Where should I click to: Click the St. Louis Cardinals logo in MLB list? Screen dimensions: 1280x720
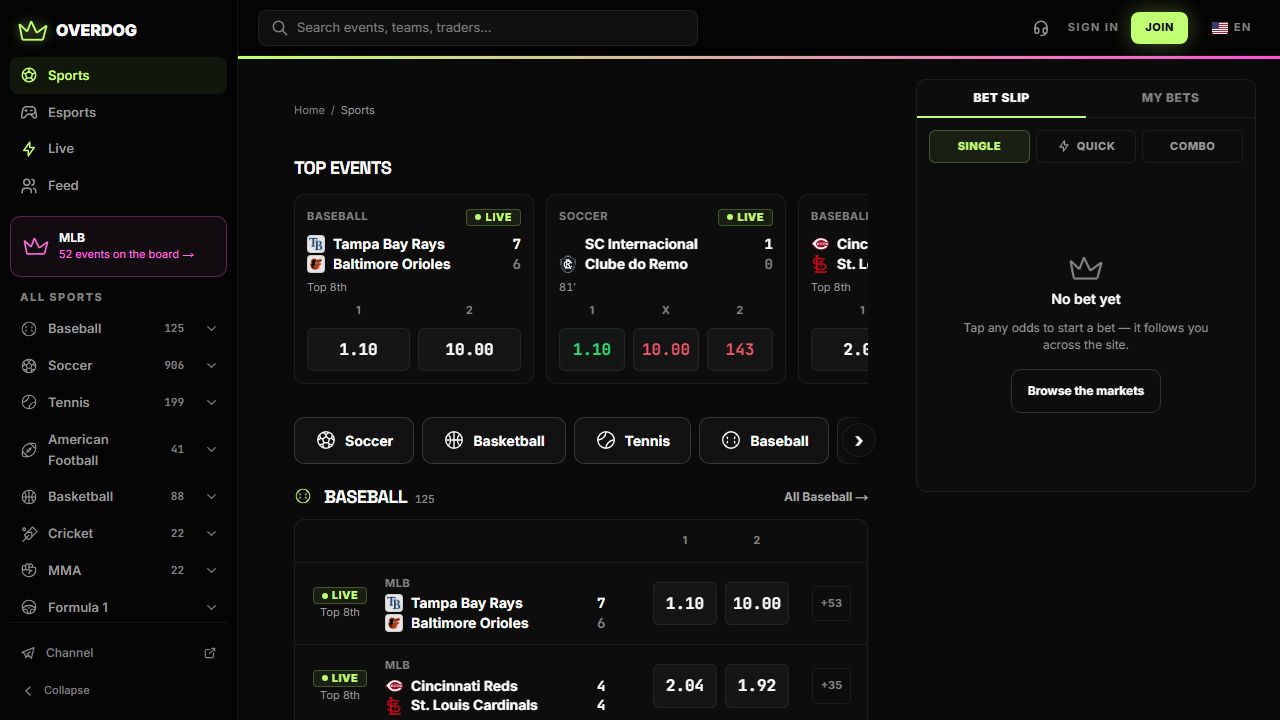394,706
